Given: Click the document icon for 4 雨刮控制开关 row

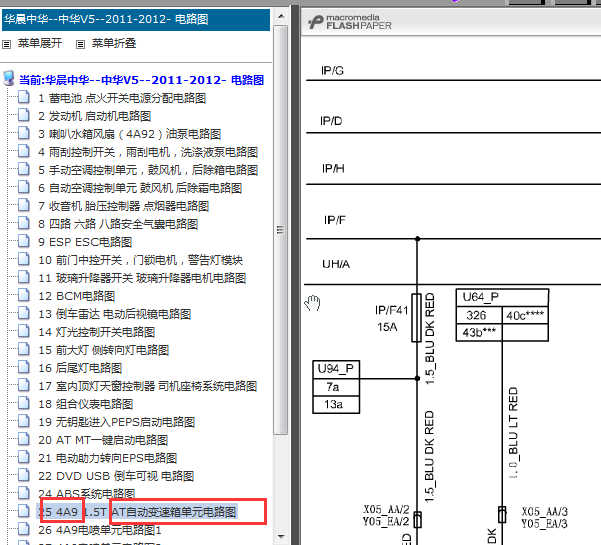Looking at the screenshot, I should [x=24, y=151].
